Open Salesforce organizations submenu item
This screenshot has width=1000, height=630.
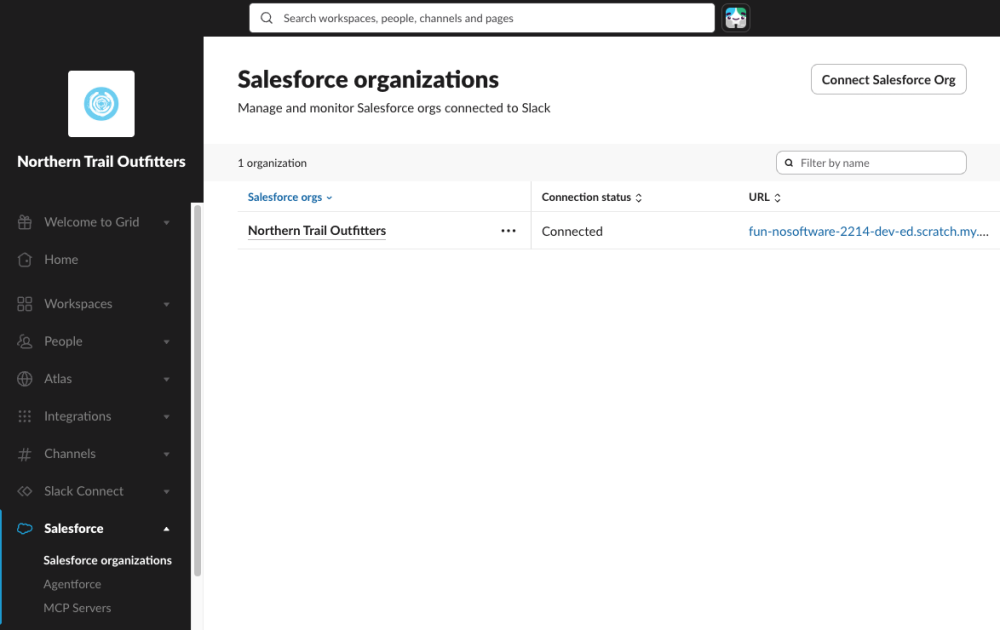coord(107,560)
